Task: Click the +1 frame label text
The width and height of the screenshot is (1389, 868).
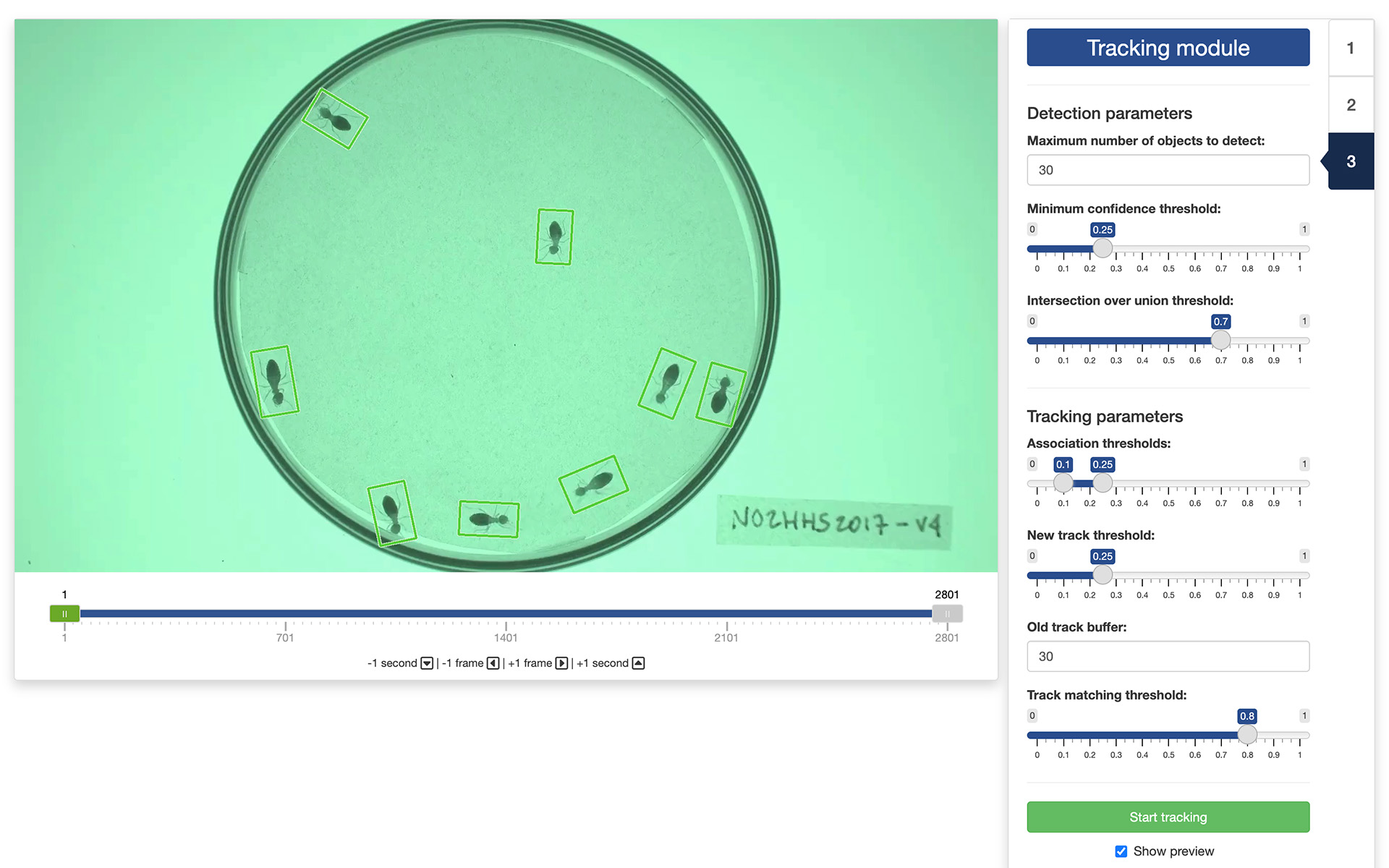Action: [x=530, y=663]
